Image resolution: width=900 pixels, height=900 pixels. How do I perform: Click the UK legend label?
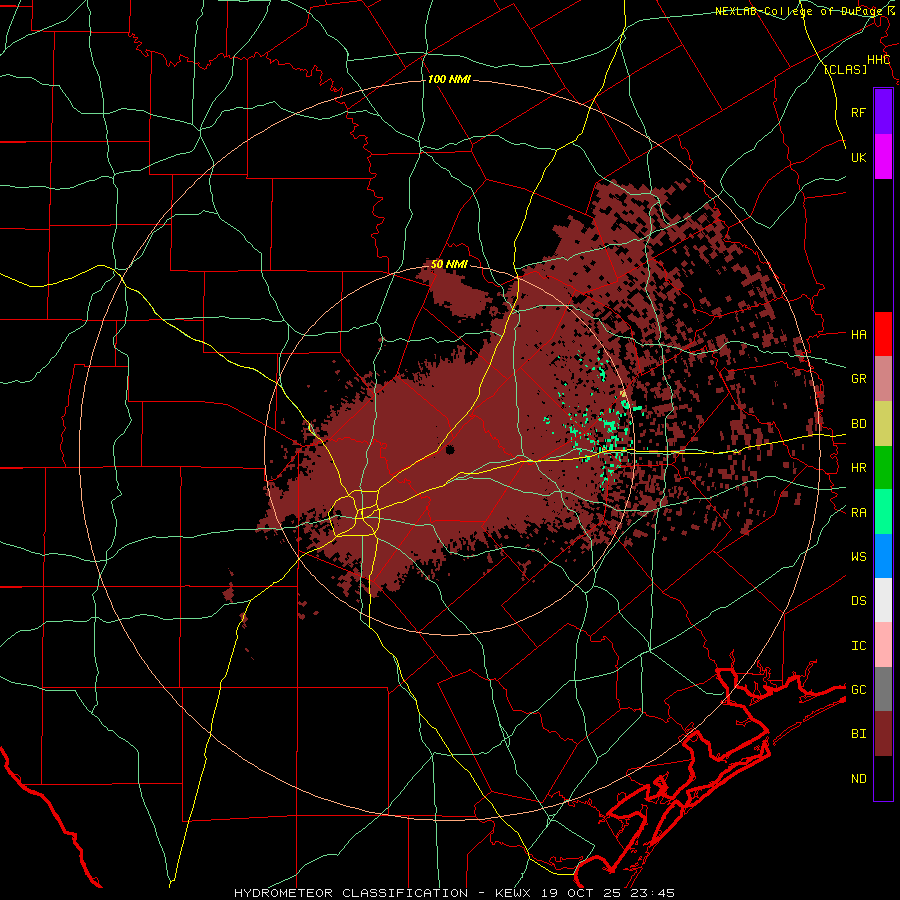pos(859,157)
